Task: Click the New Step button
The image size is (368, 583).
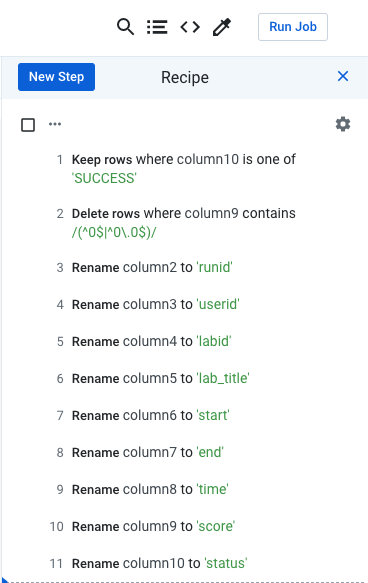Action: click(57, 77)
